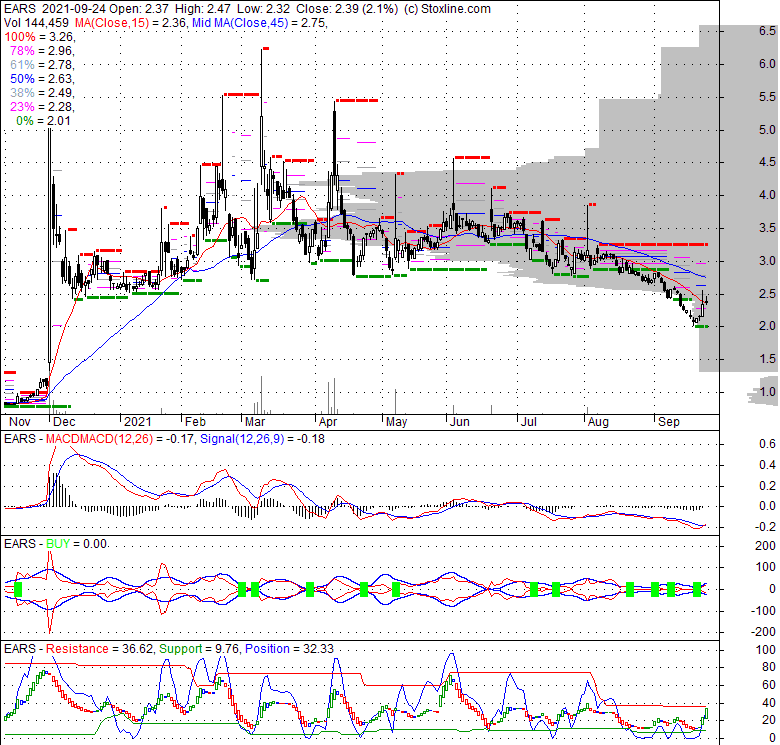Select the 'High: 2.47' value

(x=202, y=9)
